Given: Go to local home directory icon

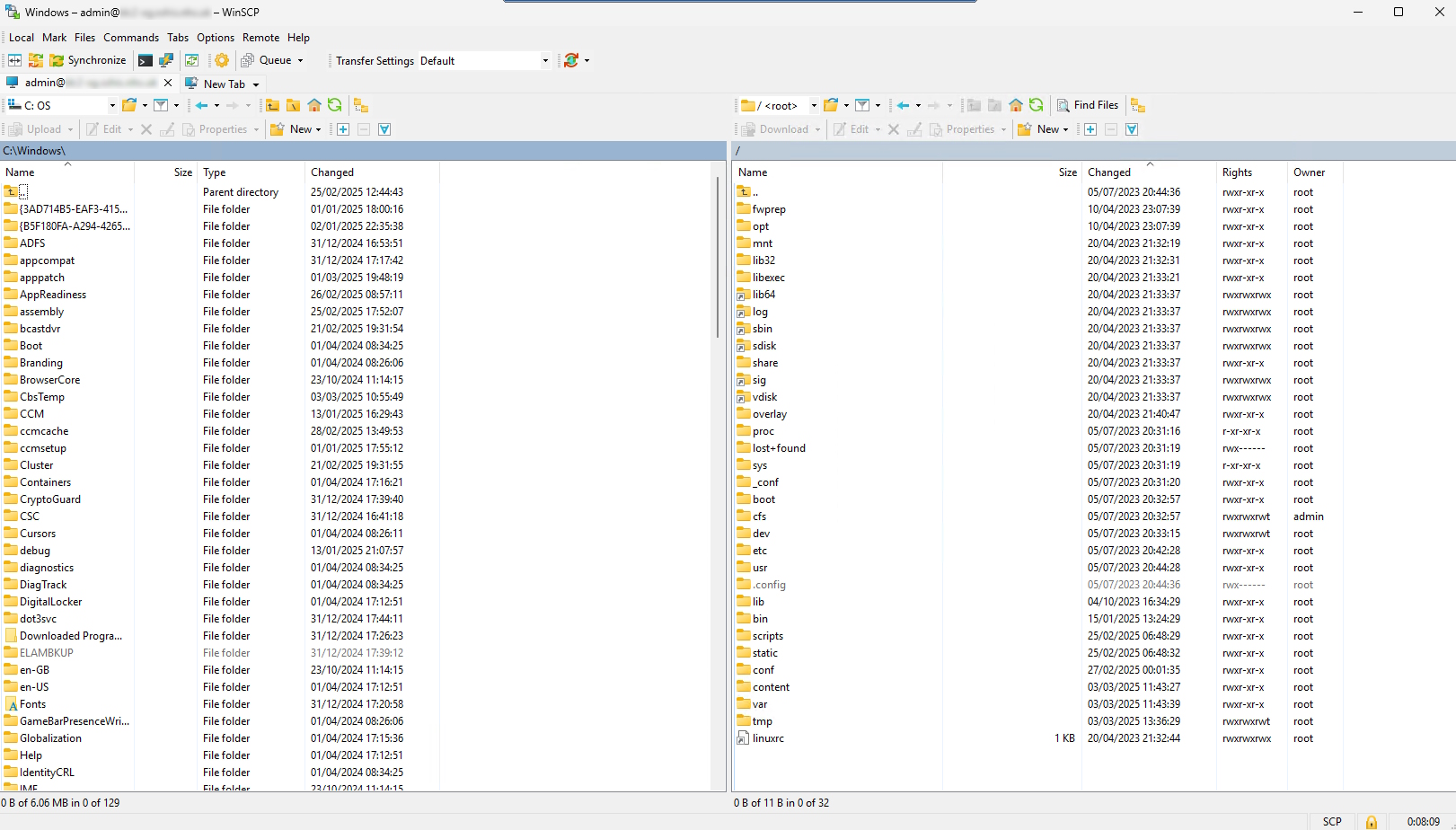Looking at the screenshot, I should (314, 105).
